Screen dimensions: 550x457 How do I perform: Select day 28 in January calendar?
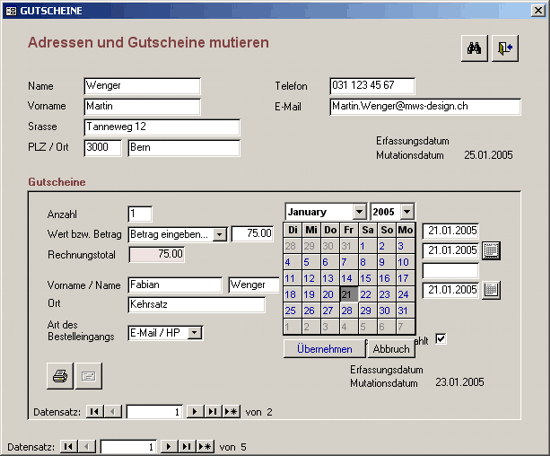(x=347, y=311)
